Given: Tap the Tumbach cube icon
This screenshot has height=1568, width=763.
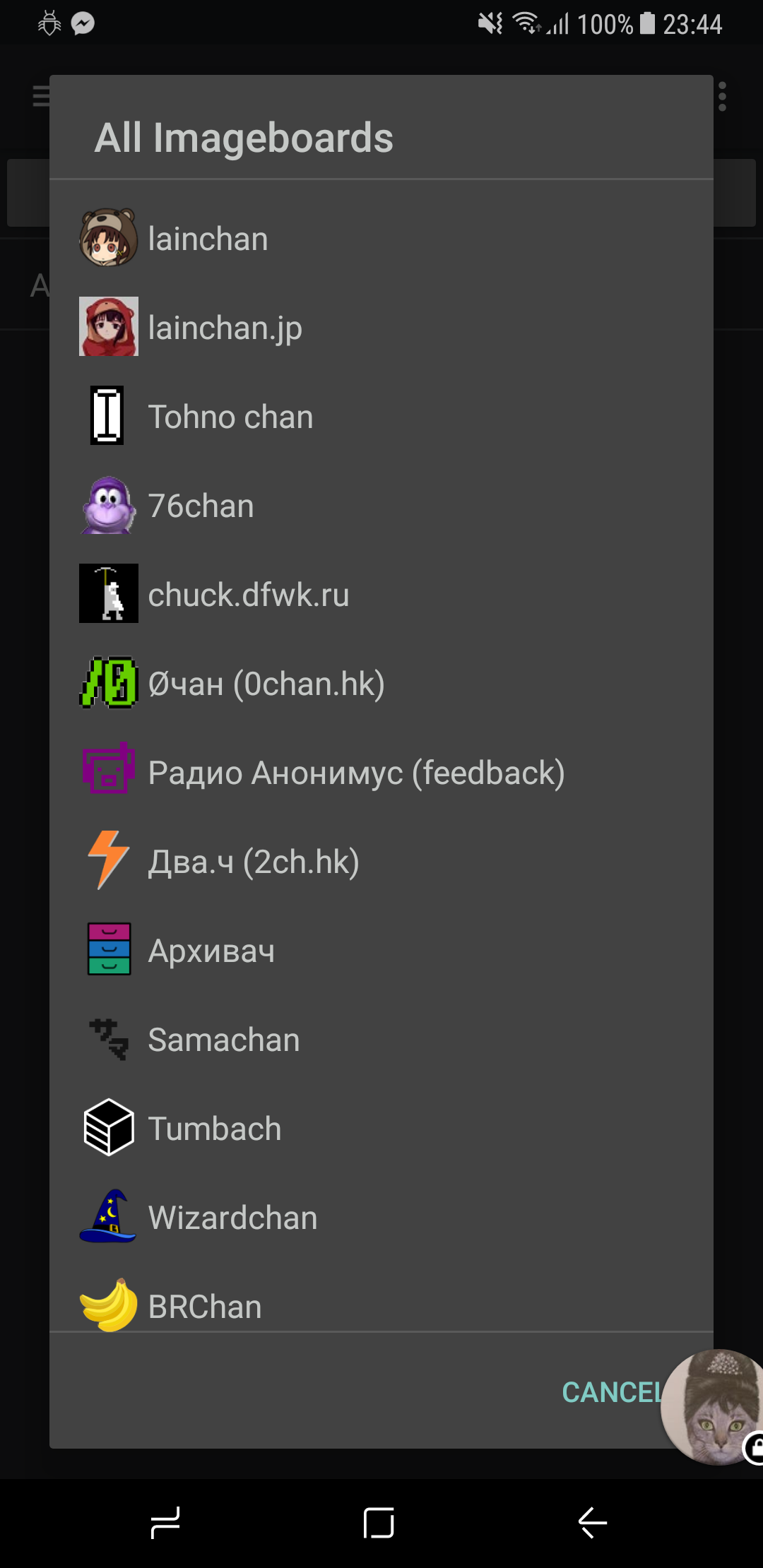Looking at the screenshot, I should (108, 1127).
